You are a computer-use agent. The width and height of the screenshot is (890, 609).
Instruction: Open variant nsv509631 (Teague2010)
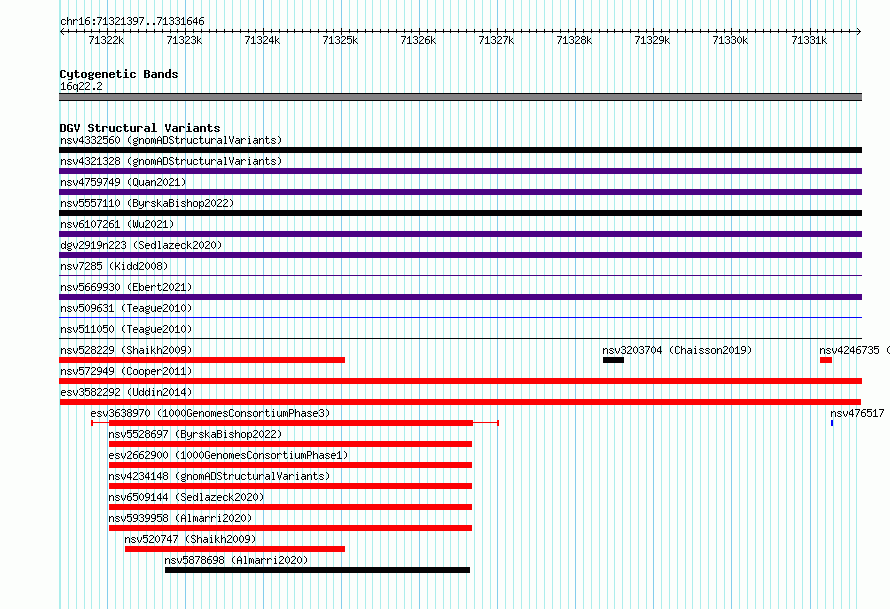[126, 308]
